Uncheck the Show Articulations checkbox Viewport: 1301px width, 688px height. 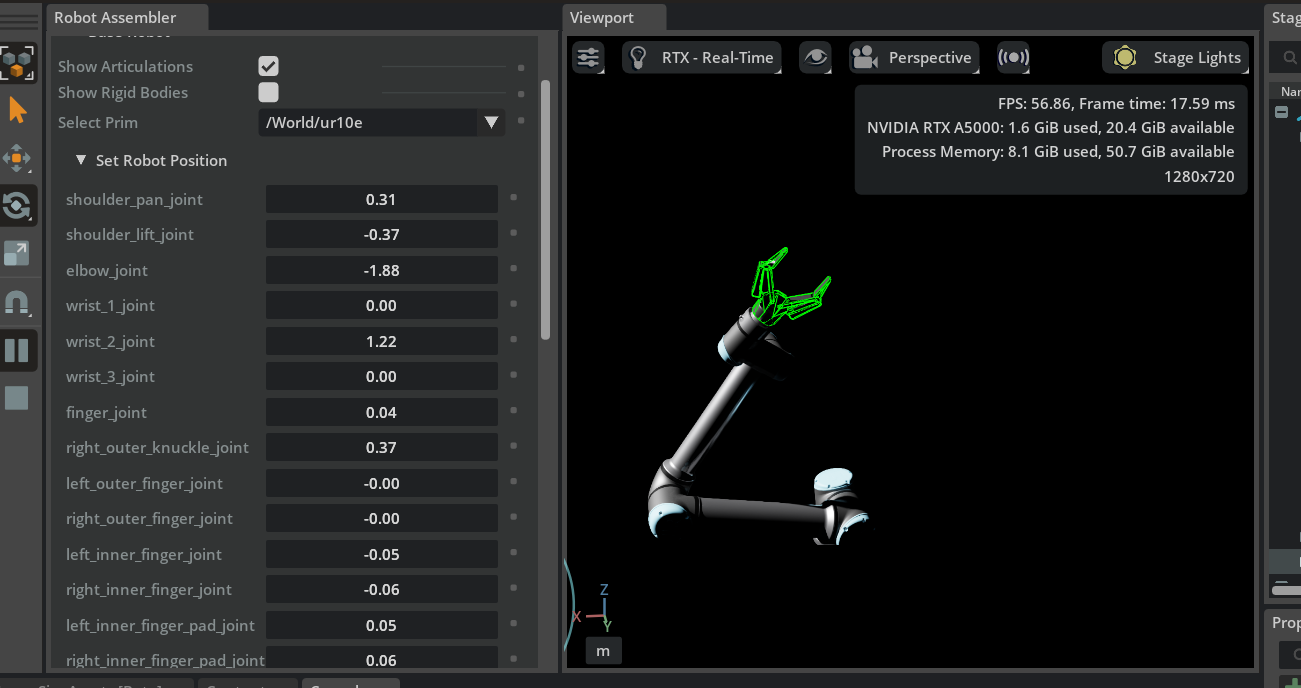(x=268, y=66)
